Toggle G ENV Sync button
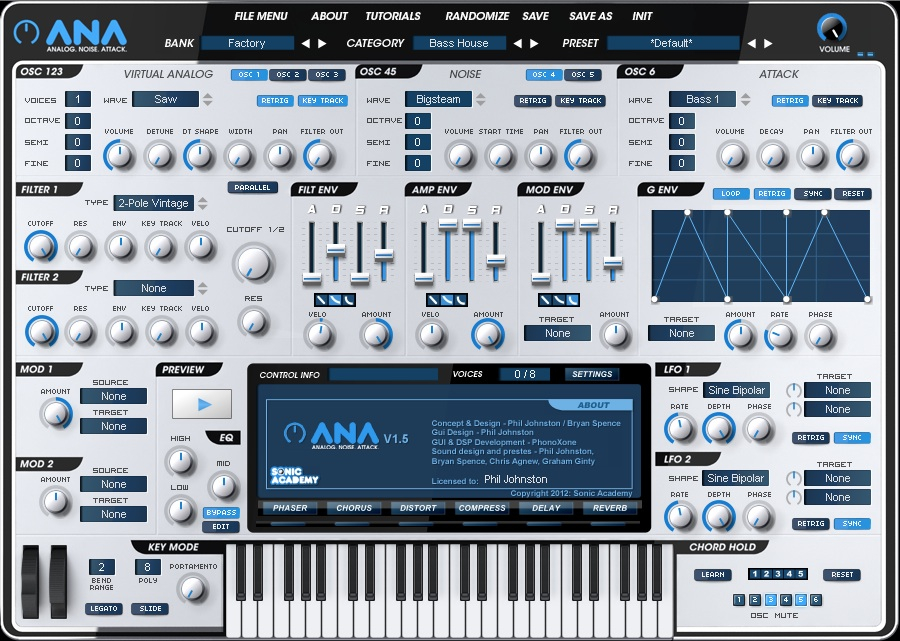 click(813, 194)
